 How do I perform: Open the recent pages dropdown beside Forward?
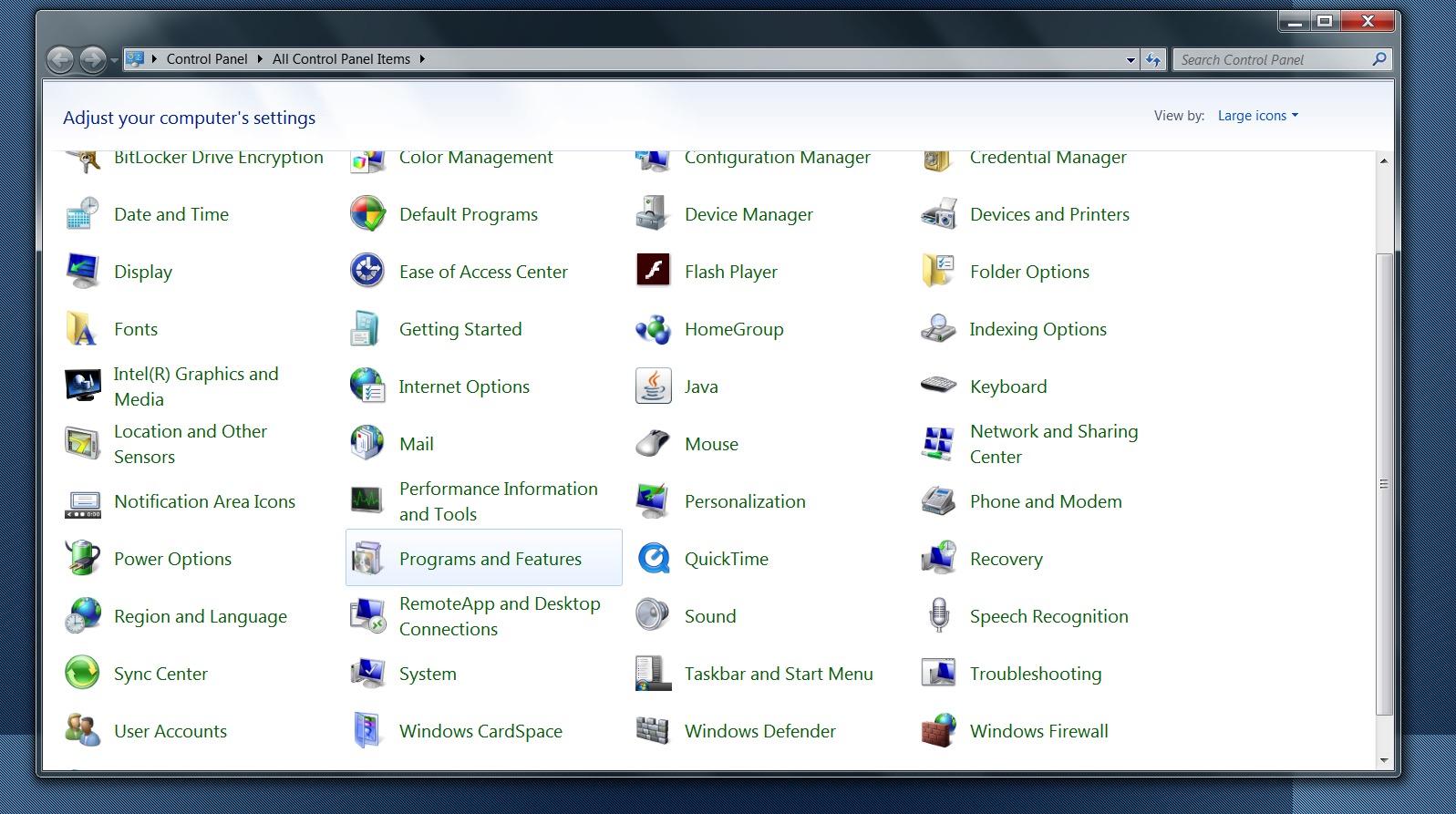click(114, 60)
